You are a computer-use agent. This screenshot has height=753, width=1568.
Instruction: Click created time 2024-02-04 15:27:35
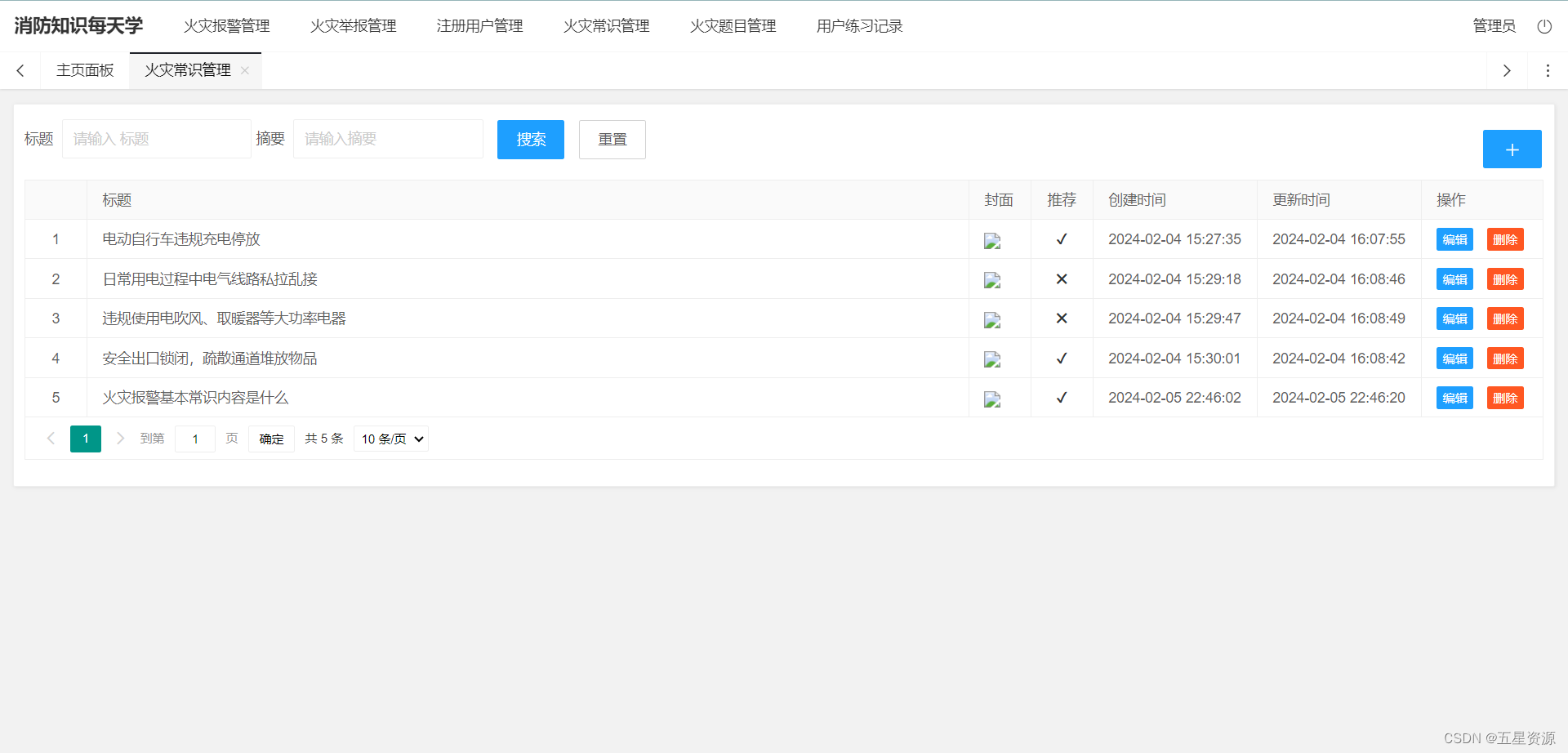click(1174, 239)
